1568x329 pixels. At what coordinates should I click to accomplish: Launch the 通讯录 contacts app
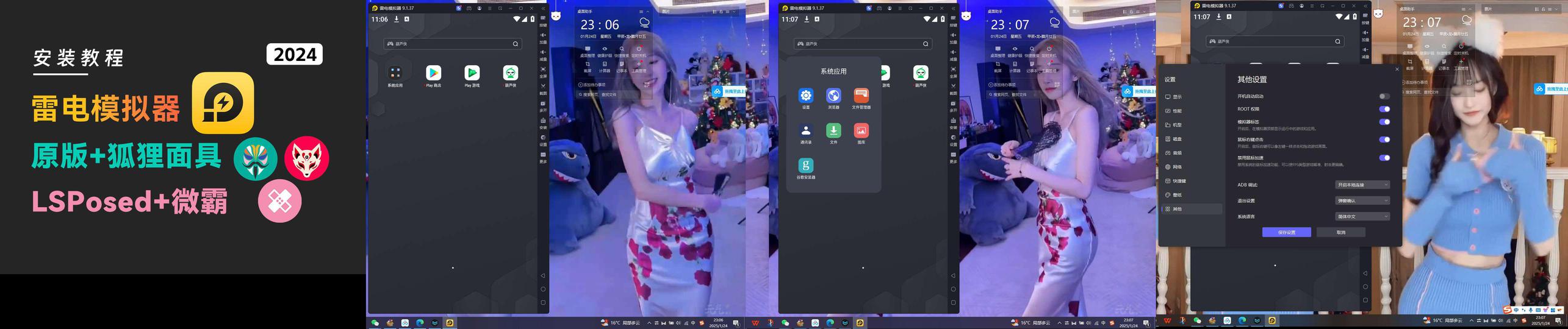coord(806,130)
